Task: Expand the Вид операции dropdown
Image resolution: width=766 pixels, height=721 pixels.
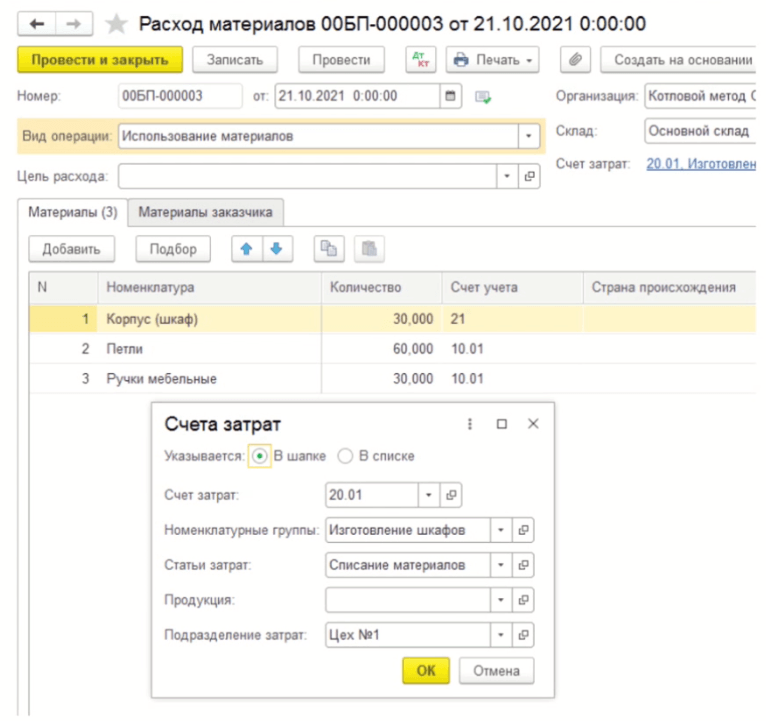Action: click(528, 136)
